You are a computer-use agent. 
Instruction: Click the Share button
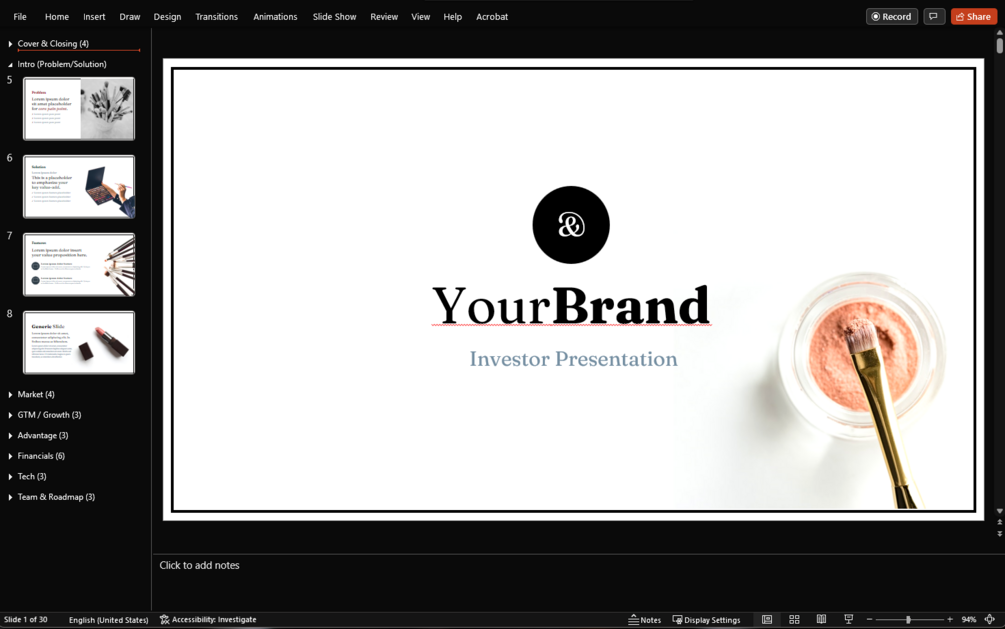(x=974, y=17)
